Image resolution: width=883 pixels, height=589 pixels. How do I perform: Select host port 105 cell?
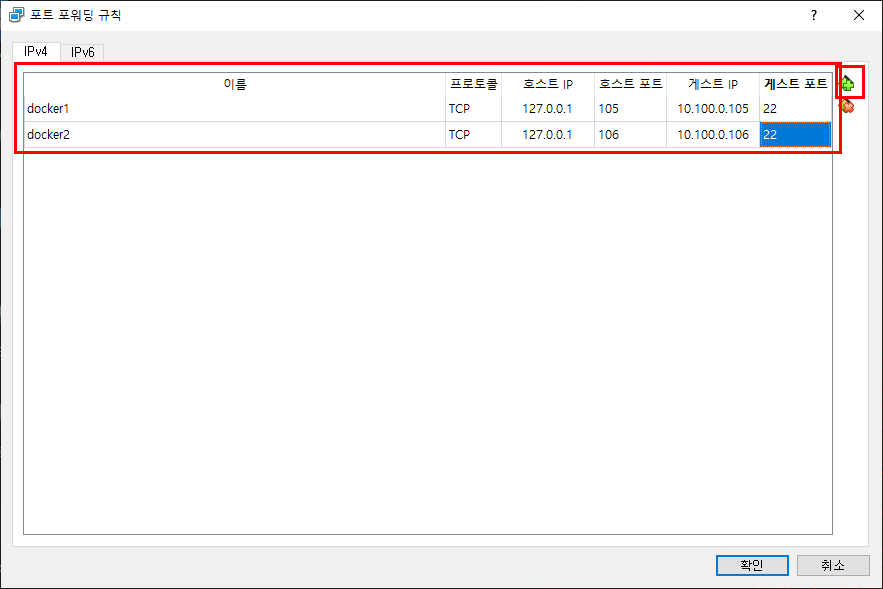tap(630, 109)
